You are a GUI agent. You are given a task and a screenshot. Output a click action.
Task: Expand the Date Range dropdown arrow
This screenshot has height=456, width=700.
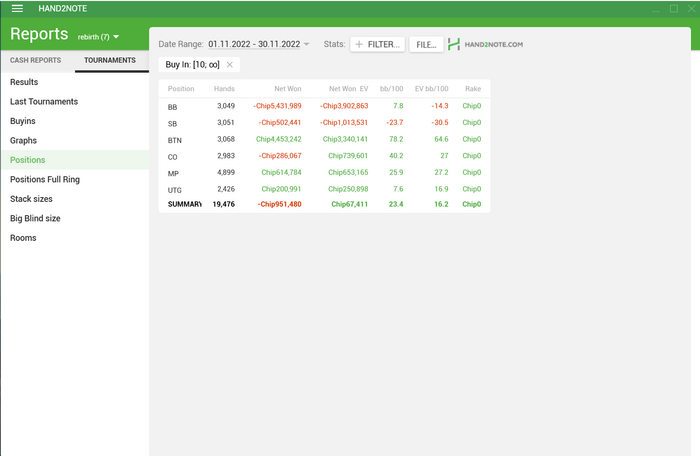306,44
